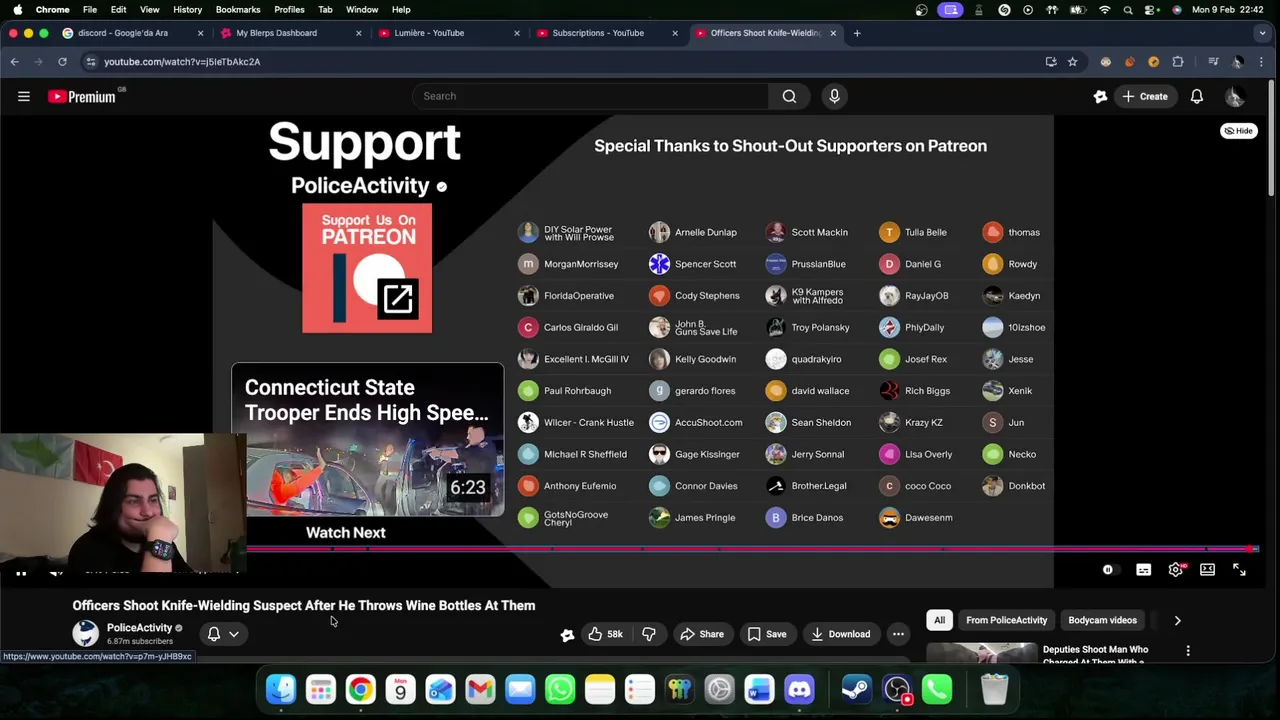Dislike the video

pos(649,634)
